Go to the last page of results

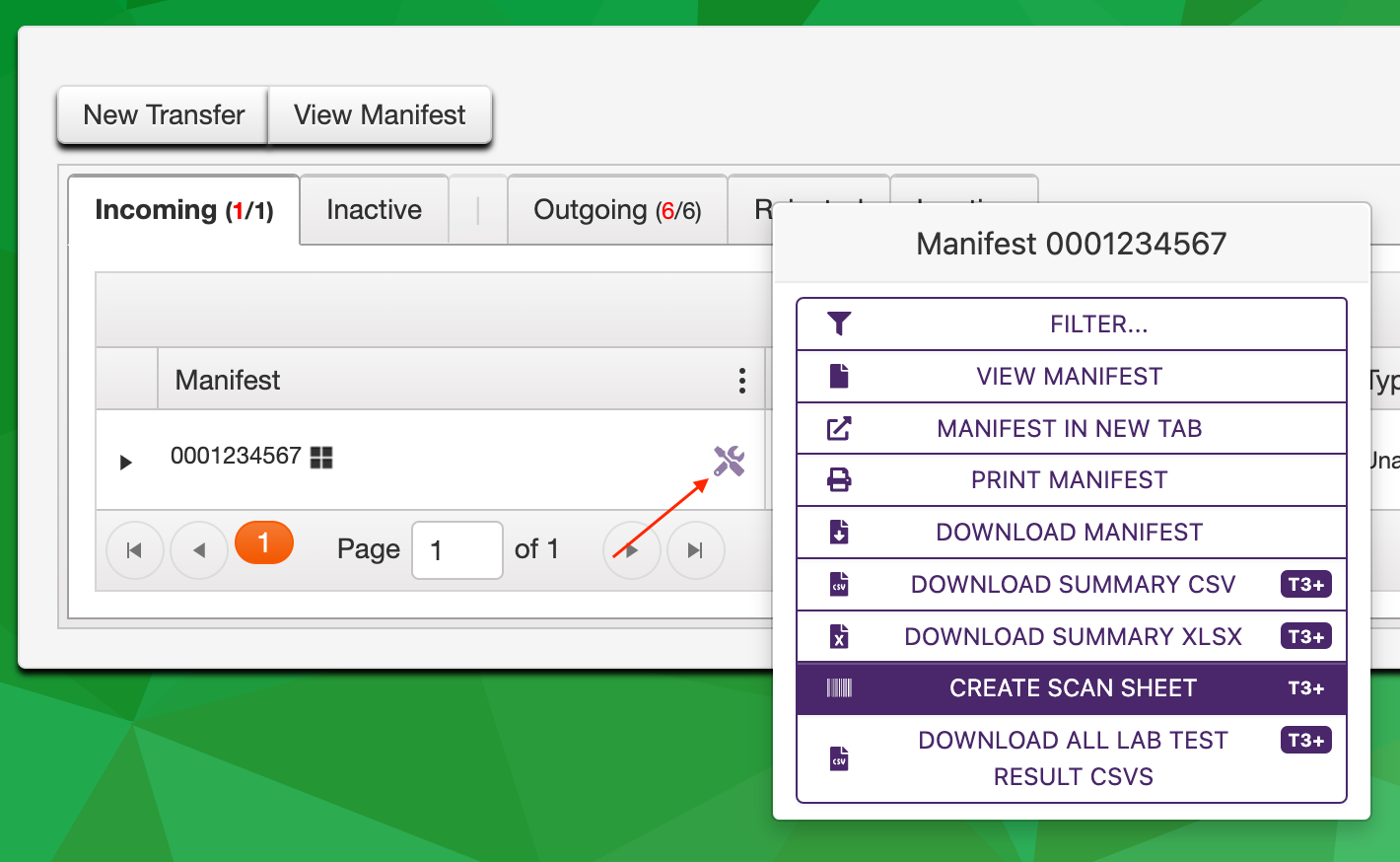pyautogui.click(x=695, y=550)
